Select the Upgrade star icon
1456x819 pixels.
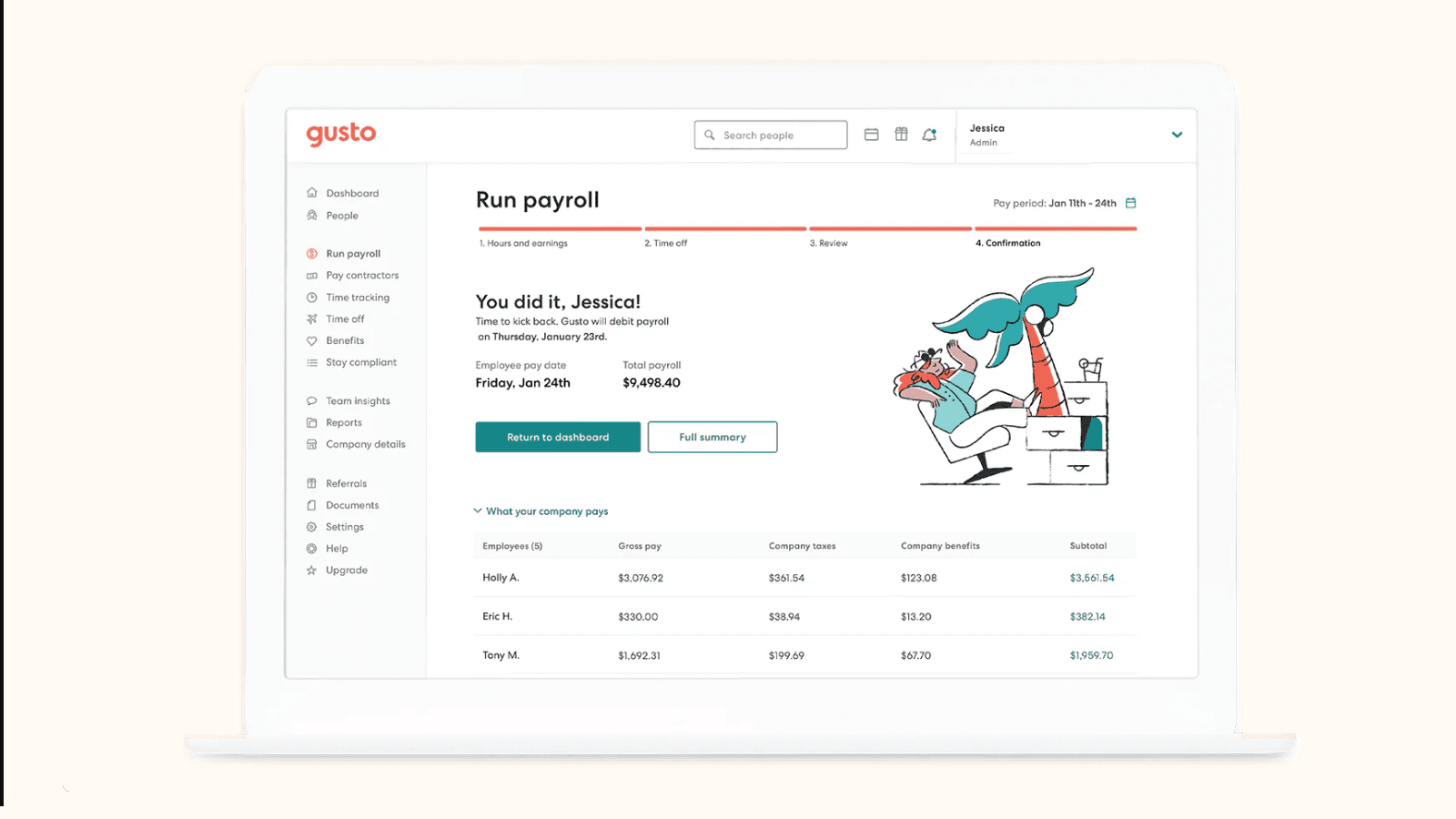[311, 570]
